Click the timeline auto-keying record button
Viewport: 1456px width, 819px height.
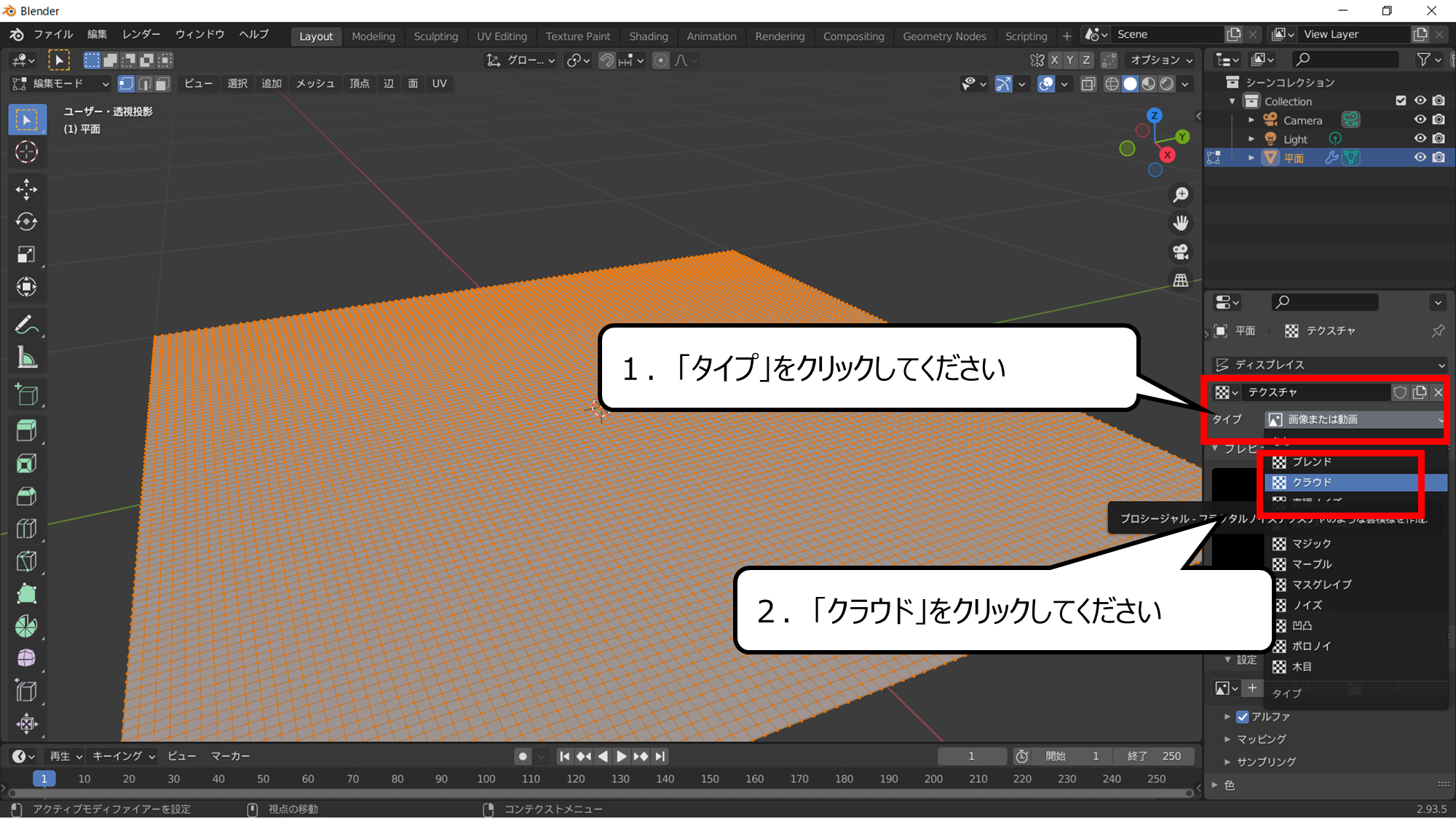tap(523, 756)
